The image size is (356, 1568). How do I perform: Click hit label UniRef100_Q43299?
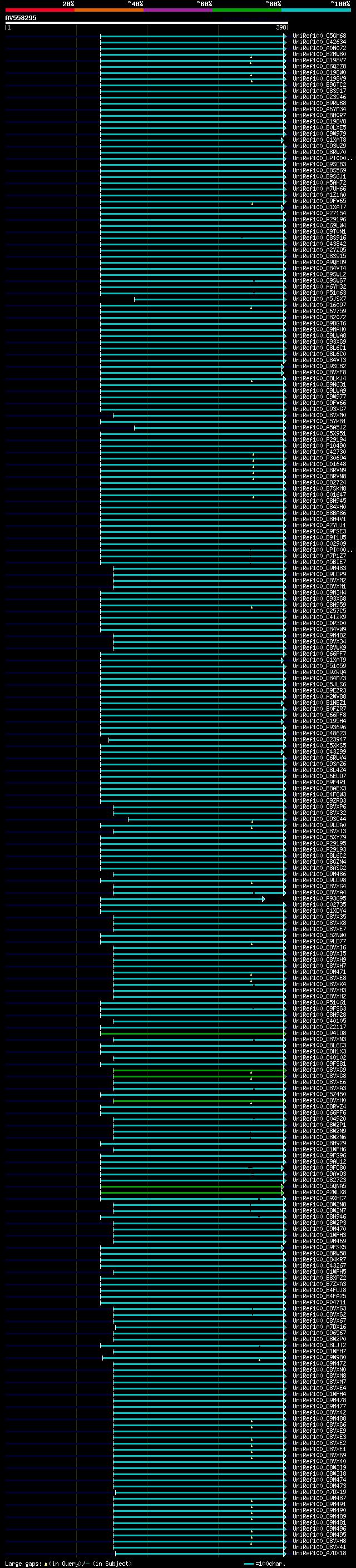pyautogui.click(x=319, y=752)
